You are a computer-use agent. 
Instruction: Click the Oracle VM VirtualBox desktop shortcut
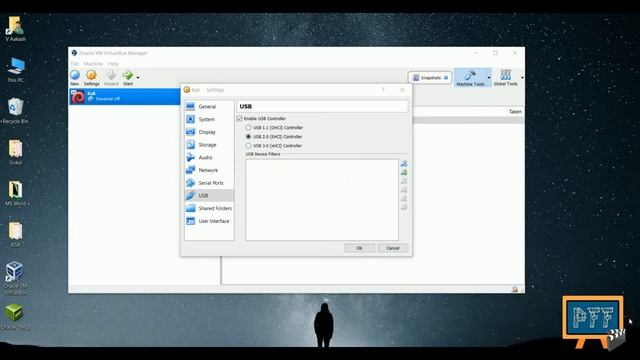coord(15,278)
